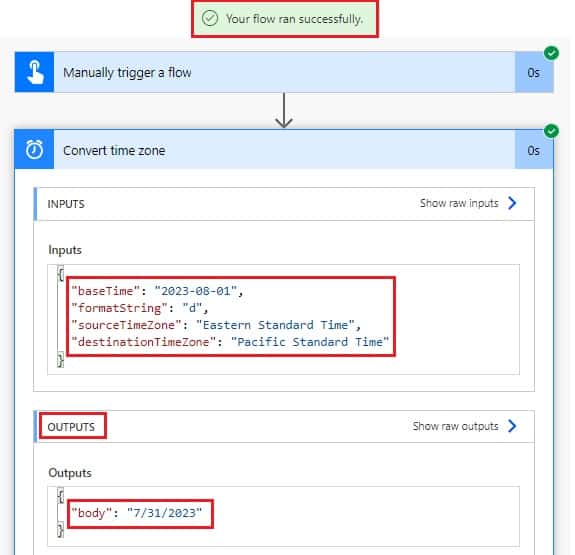The width and height of the screenshot is (575, 555).
Task: Click the destinationTimeZone Pacific Standard Time value
Action: point(310,342)
